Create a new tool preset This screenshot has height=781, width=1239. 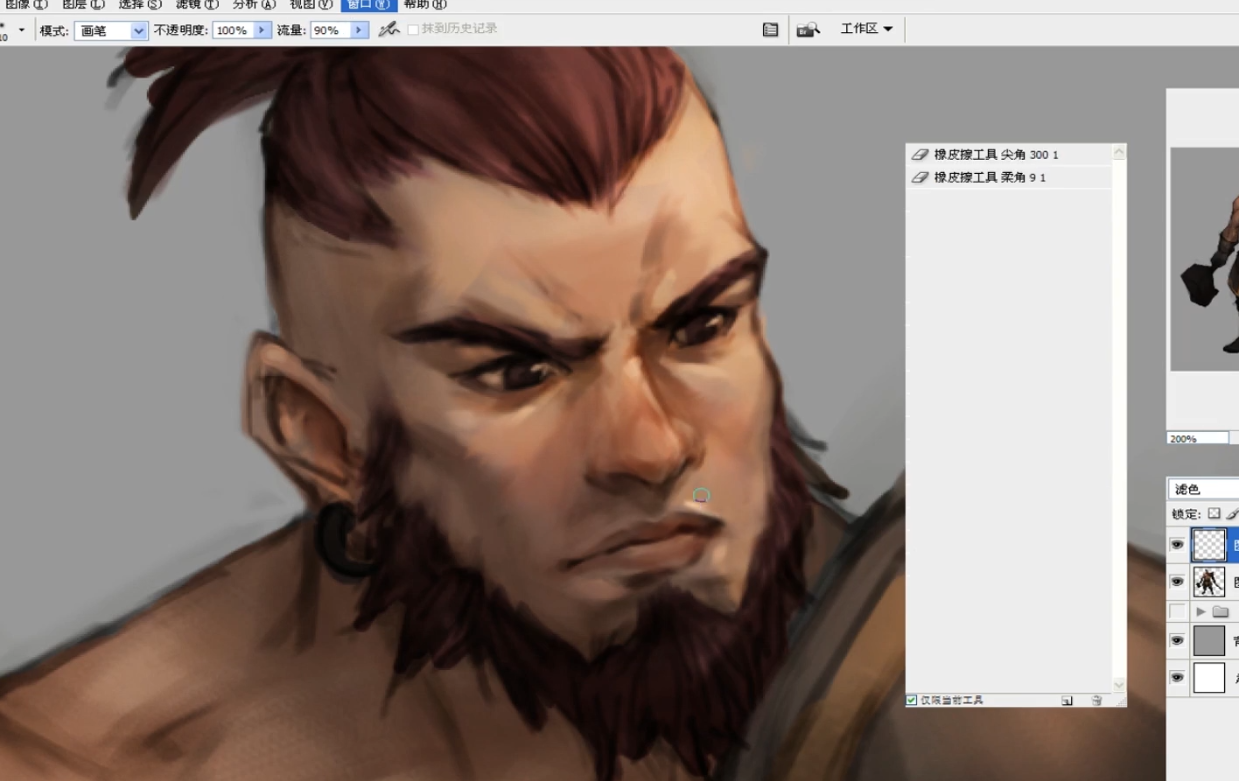tap(1067, 701)
